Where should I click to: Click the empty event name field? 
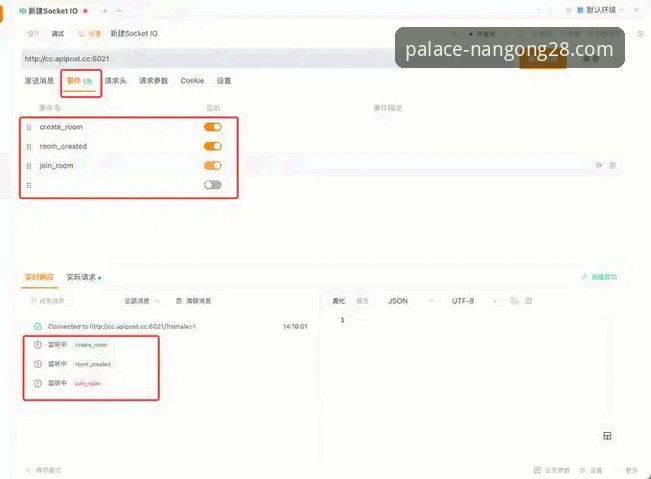[x=116, y=185]
